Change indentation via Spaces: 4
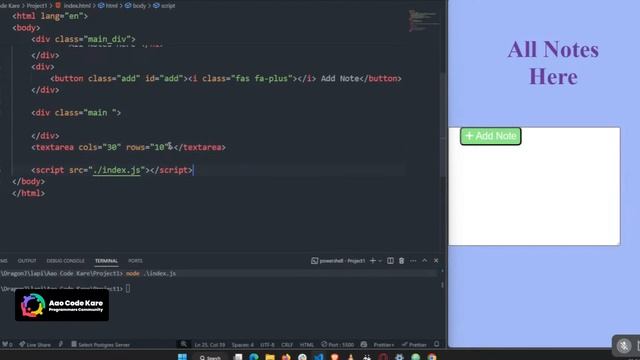 coord(242,344)
